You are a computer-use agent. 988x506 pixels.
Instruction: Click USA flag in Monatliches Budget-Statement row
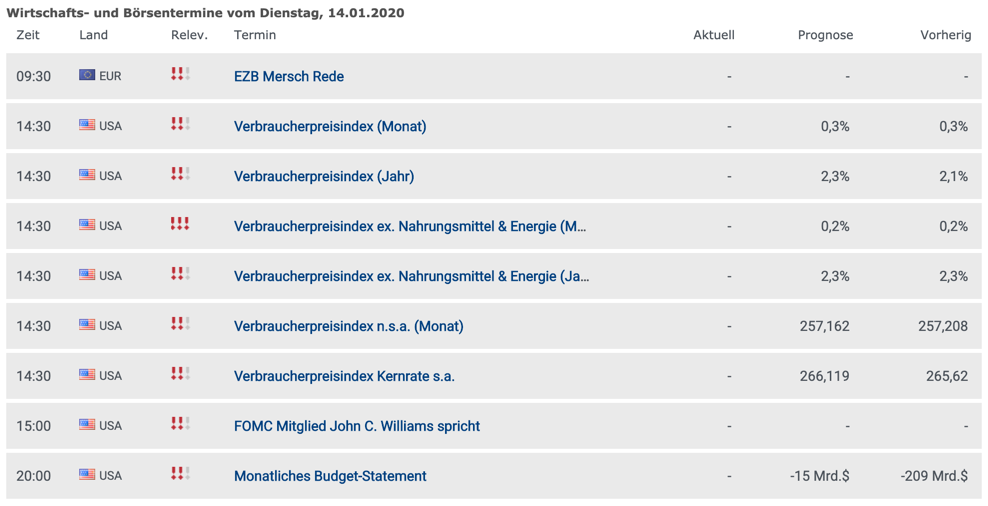(x=87, y=474)
